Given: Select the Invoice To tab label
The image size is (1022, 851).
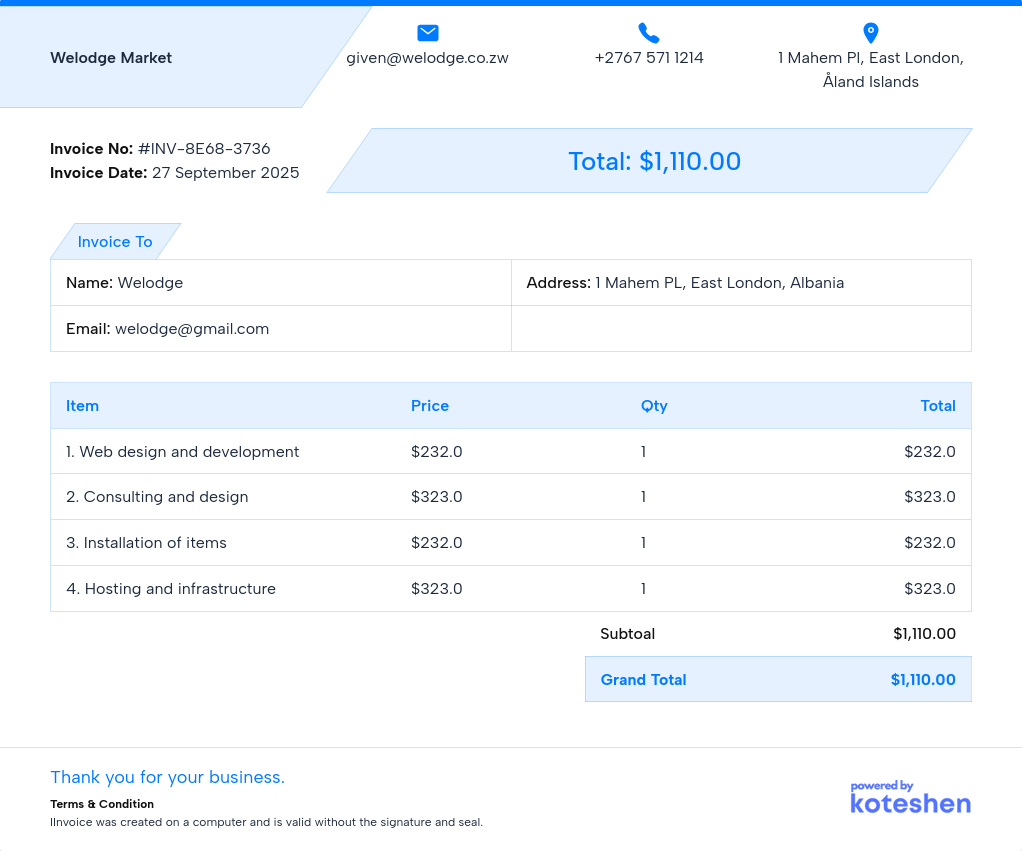Looking at the screenshot, I should tap(115, 242).
